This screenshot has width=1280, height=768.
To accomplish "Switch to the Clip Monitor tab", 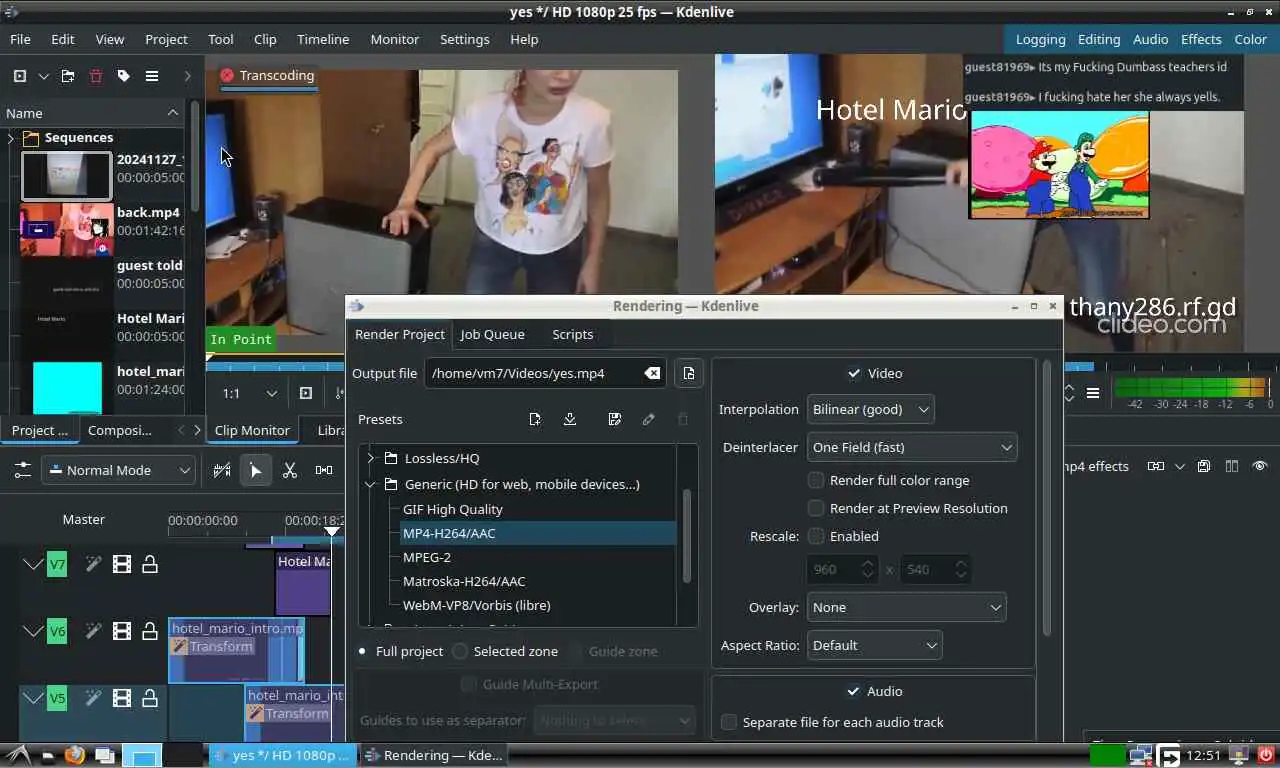I will 252,430.
